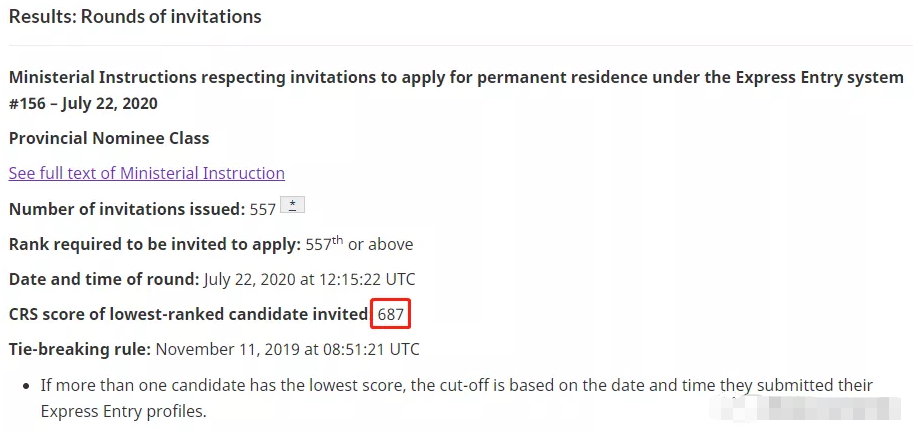The height and width of the screenshot is (431, 913).
Task: Click the asterisk footnote icon beside 557
Action: click(292, 206)
